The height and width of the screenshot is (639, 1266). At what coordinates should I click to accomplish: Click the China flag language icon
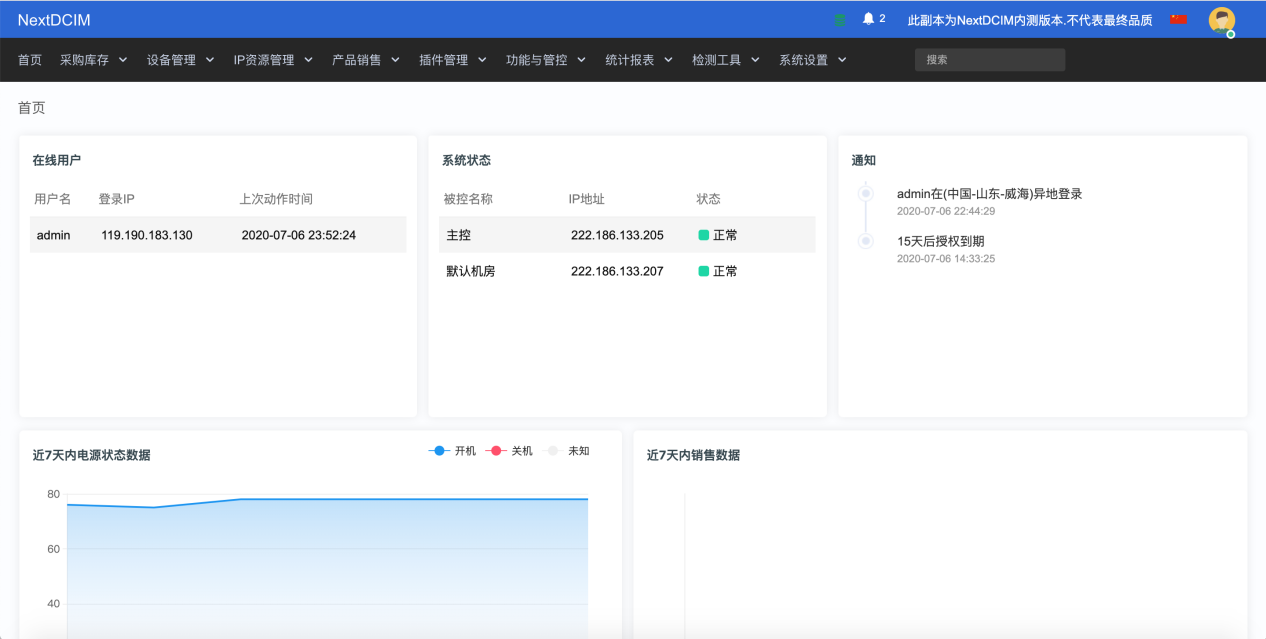[x=1178, y=19]
